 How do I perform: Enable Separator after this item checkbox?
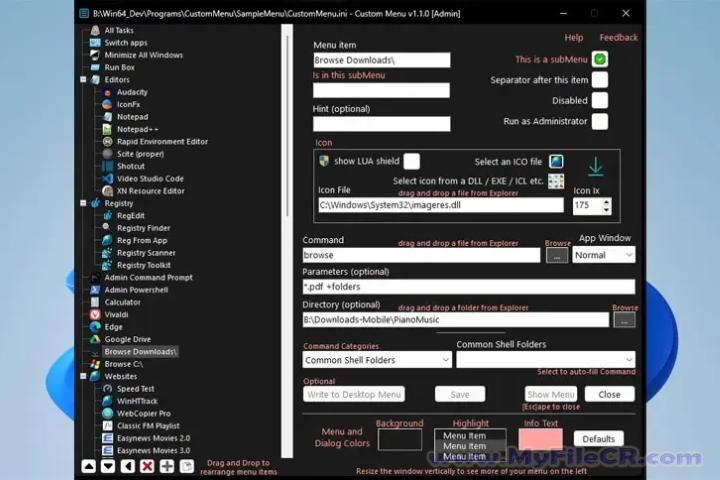pyautogui.click(x=600, y=80)
